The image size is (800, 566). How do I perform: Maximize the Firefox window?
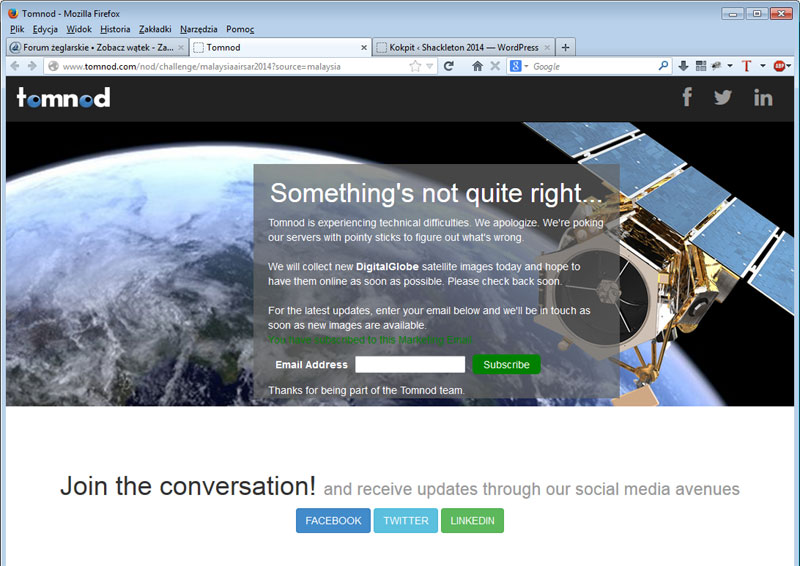pyautogui.click(x=757, y=14)
